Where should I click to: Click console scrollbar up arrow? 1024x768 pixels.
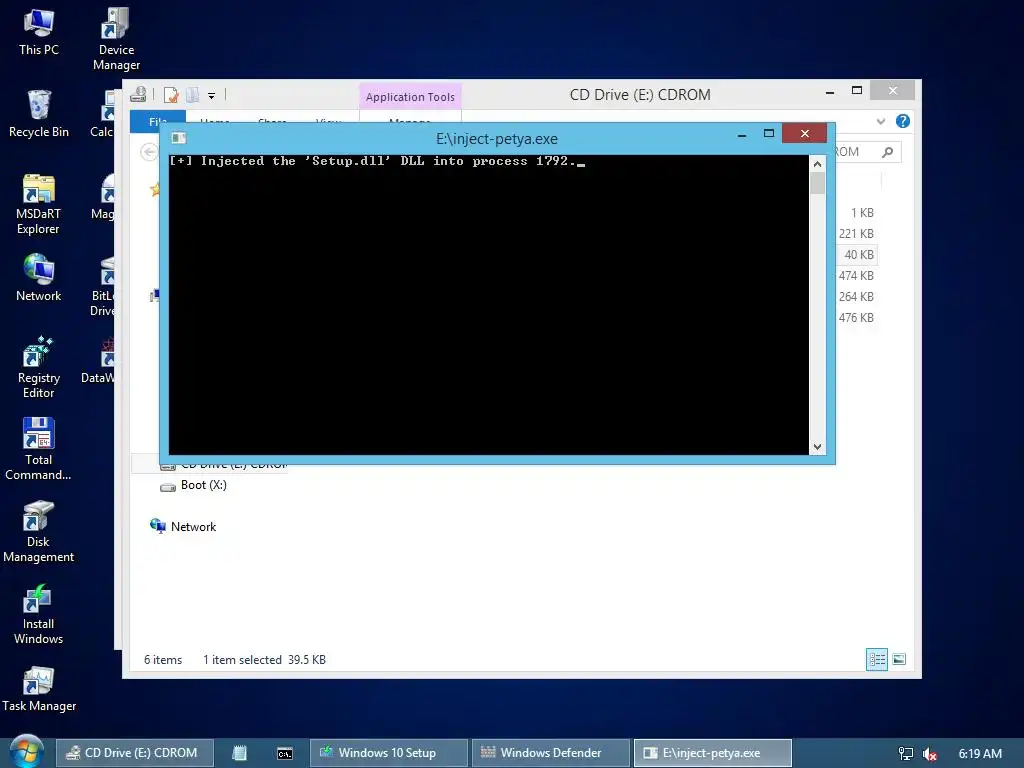pos(817,164)
